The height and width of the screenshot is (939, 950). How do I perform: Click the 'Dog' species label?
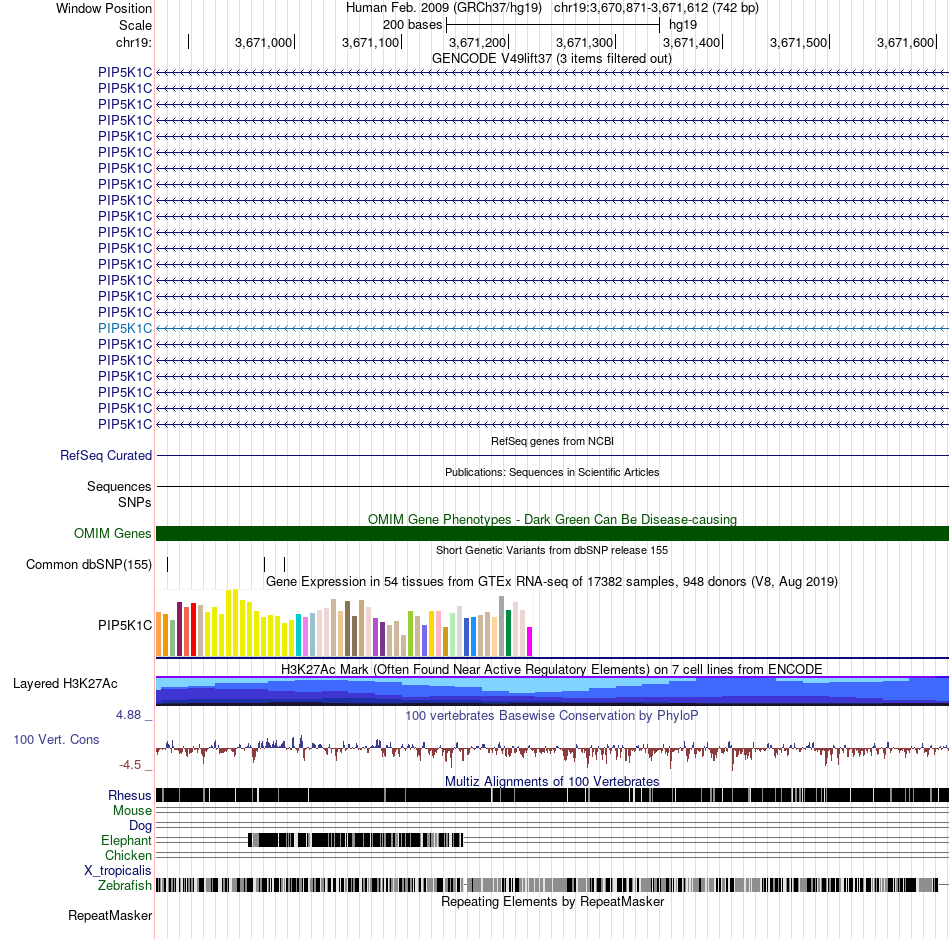coord(141,826)
